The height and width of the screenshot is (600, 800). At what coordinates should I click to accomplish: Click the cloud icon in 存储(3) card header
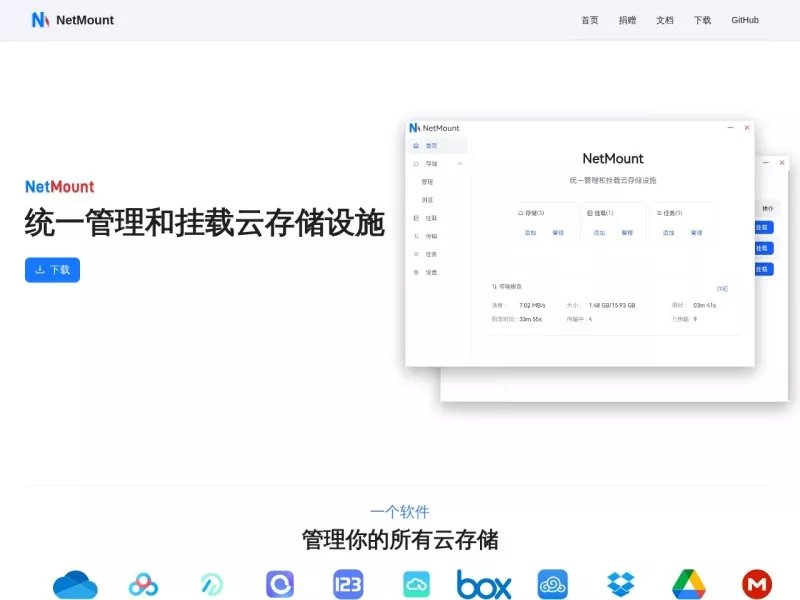520,213
